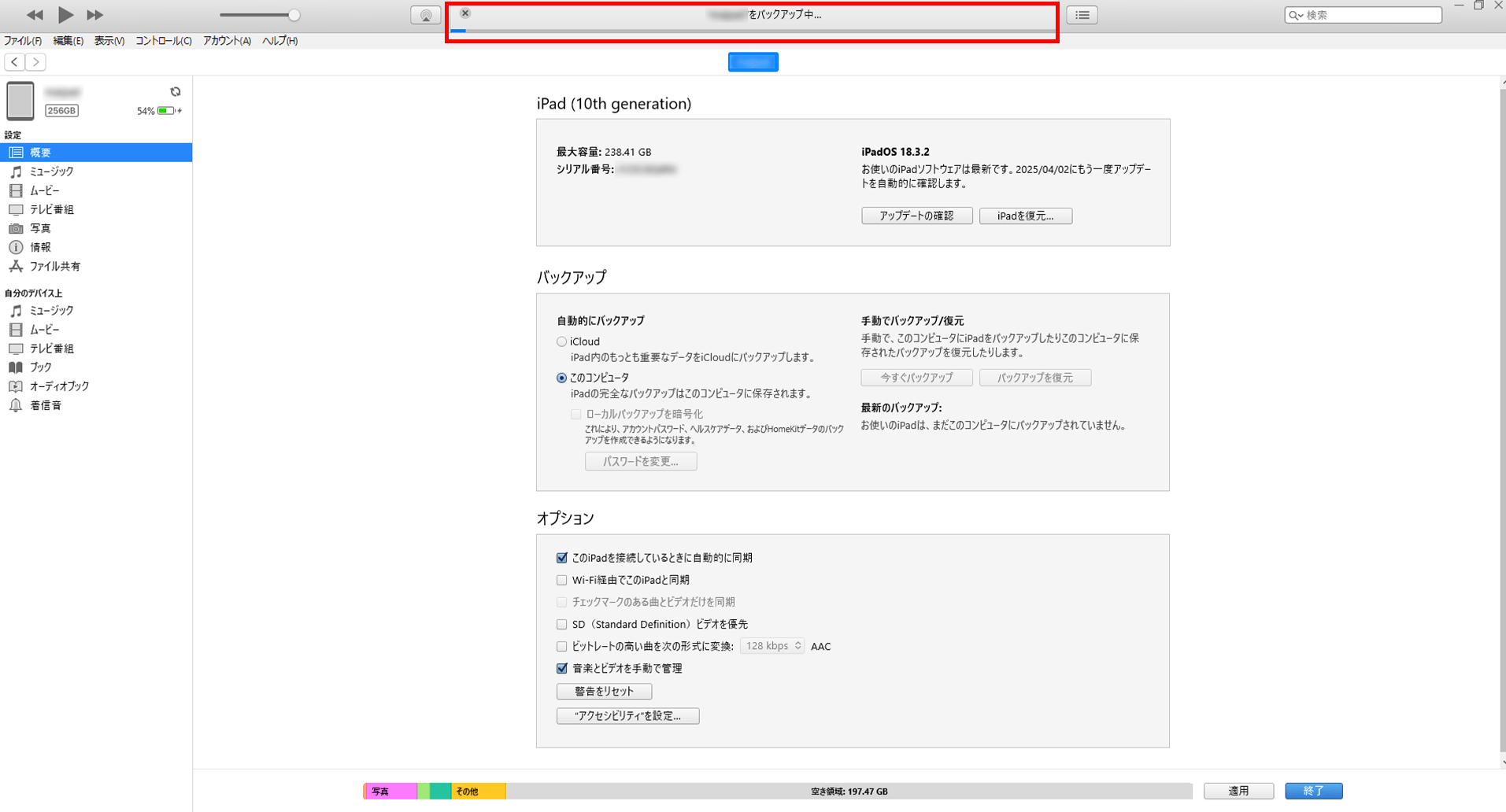Screen dimensions: 1506x812
Task: Open the アカウント(A) menu
Action: [x=227, y=41]
